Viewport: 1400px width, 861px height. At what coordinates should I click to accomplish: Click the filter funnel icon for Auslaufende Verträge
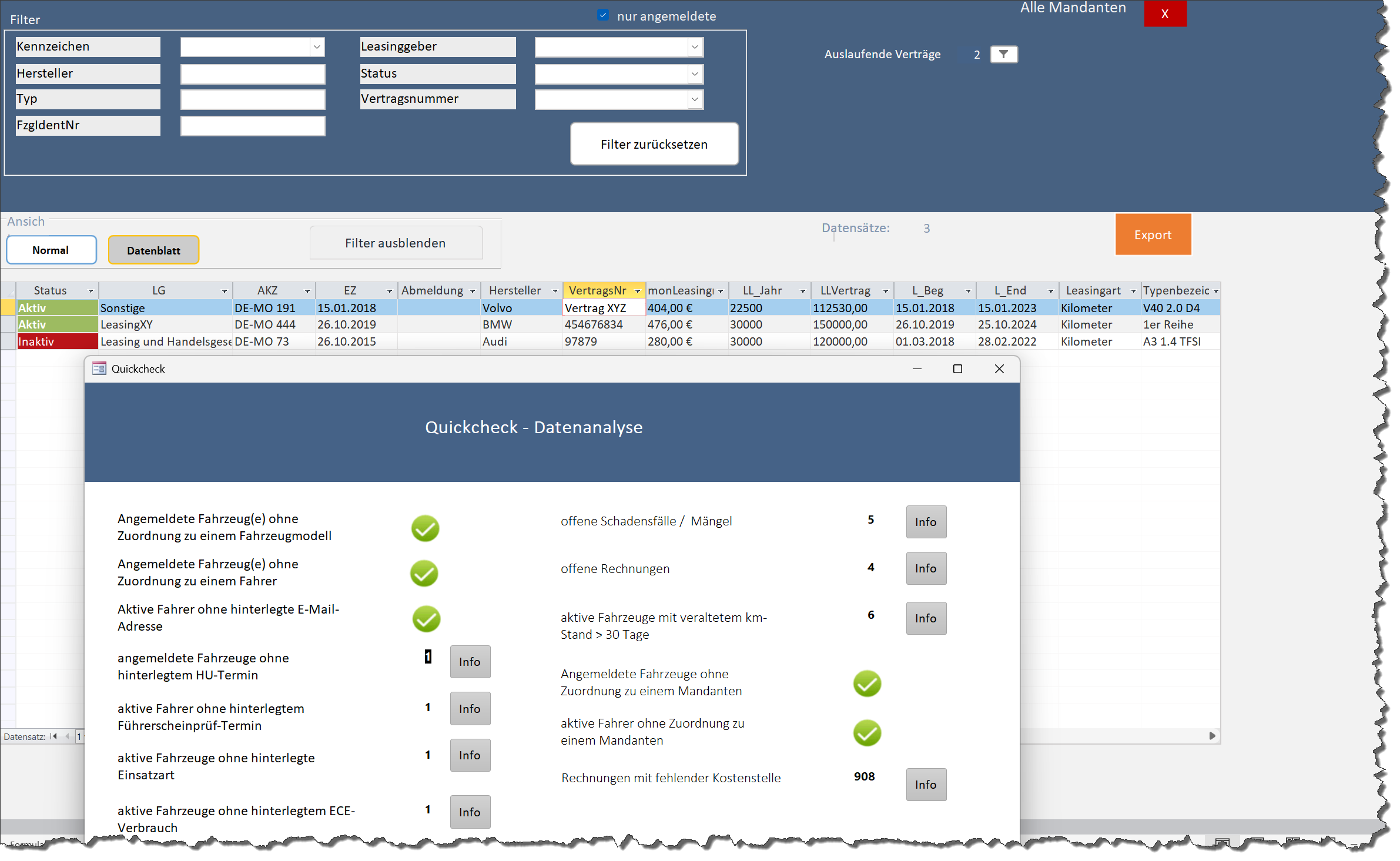pyautogui.click(x=1003, y=55)
